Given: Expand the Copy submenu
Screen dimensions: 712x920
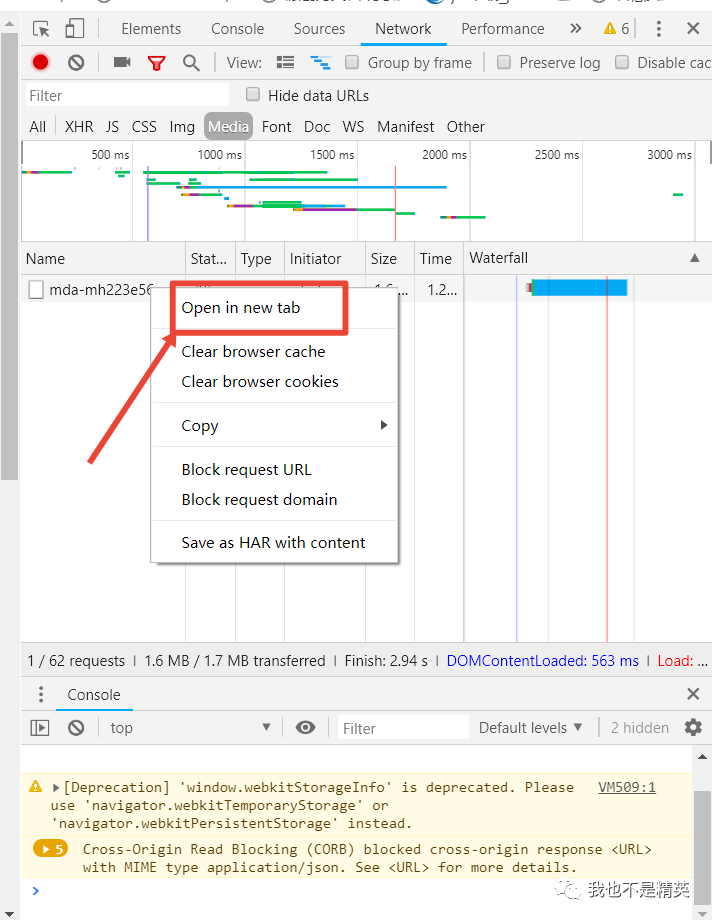Looking at the screenshot, I should tap(274, 425).
